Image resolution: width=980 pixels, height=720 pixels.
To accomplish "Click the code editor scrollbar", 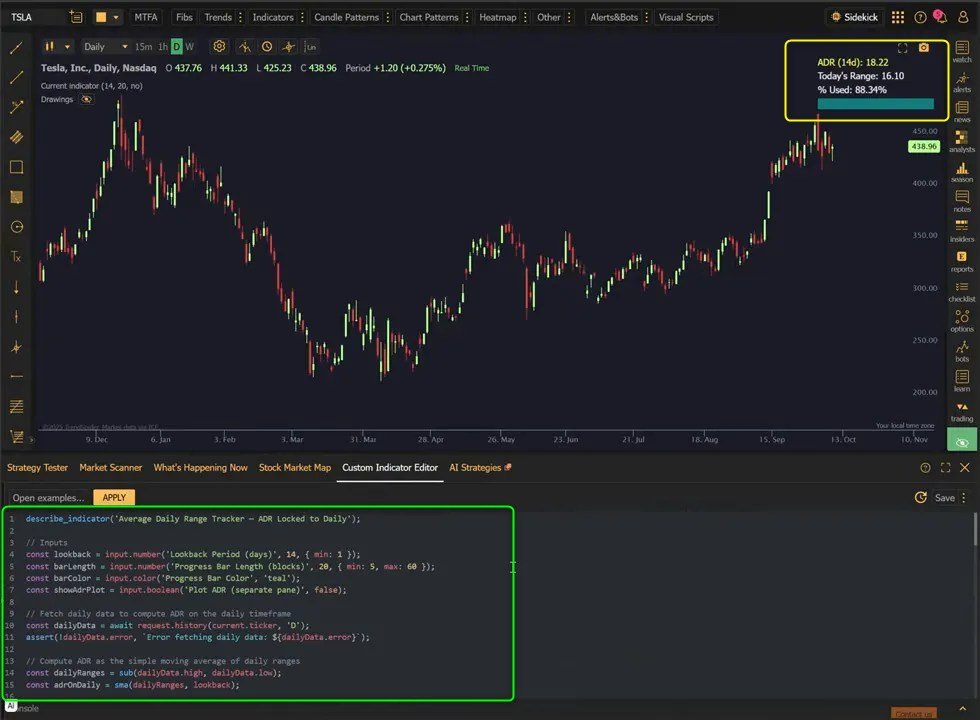I will [x=975, y=531].
